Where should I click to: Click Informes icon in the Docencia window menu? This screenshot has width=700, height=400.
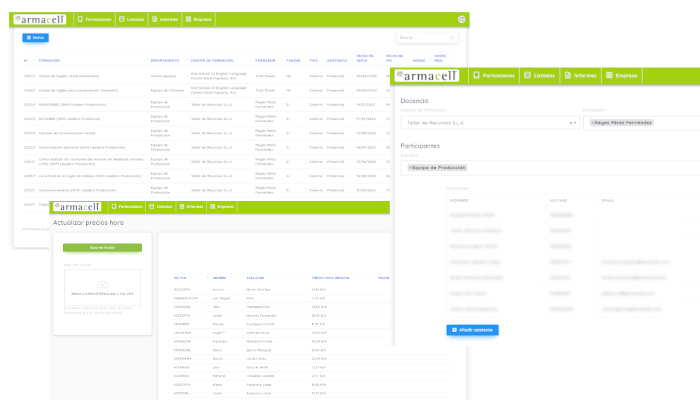tap(568, 75)
